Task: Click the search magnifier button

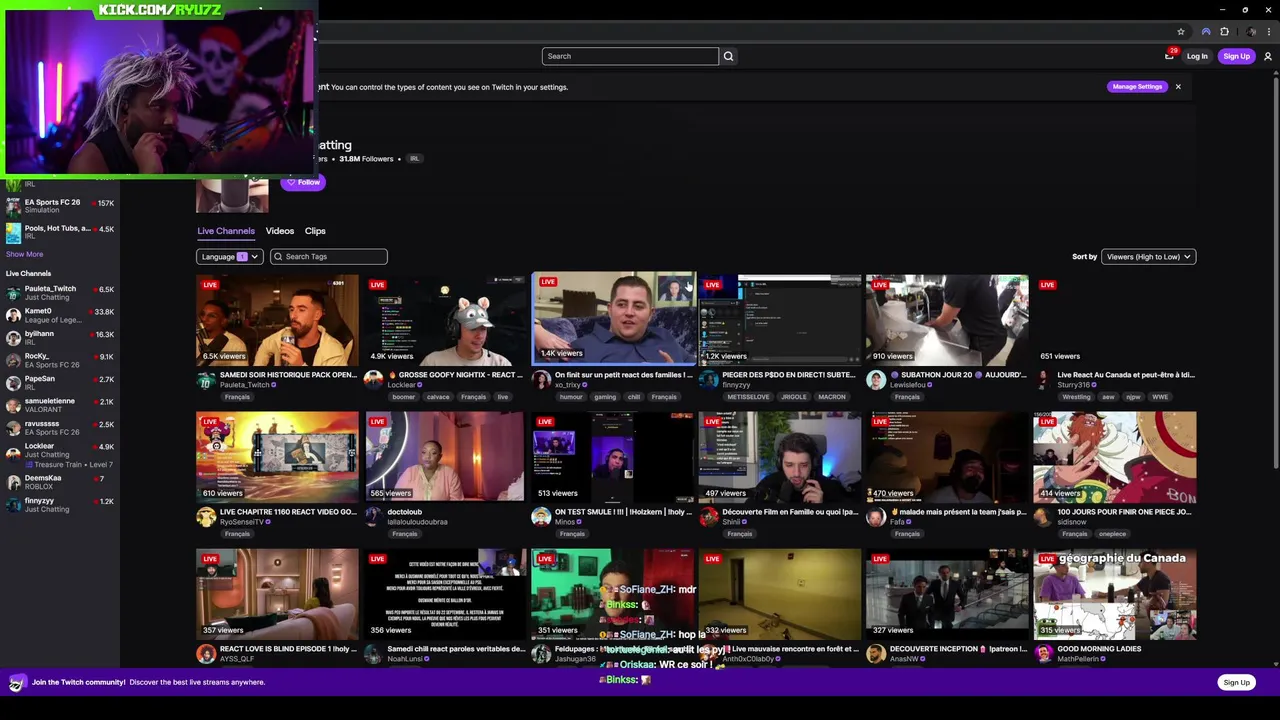Action: (x=728, y=56)
